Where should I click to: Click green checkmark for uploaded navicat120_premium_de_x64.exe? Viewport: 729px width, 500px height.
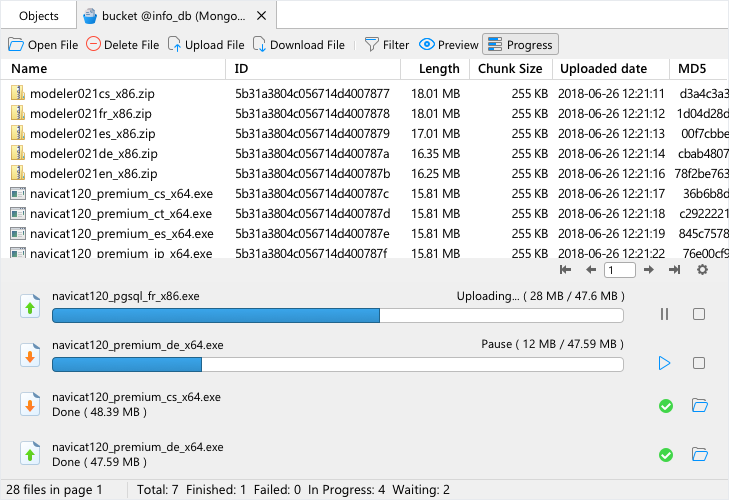point(666,455)
